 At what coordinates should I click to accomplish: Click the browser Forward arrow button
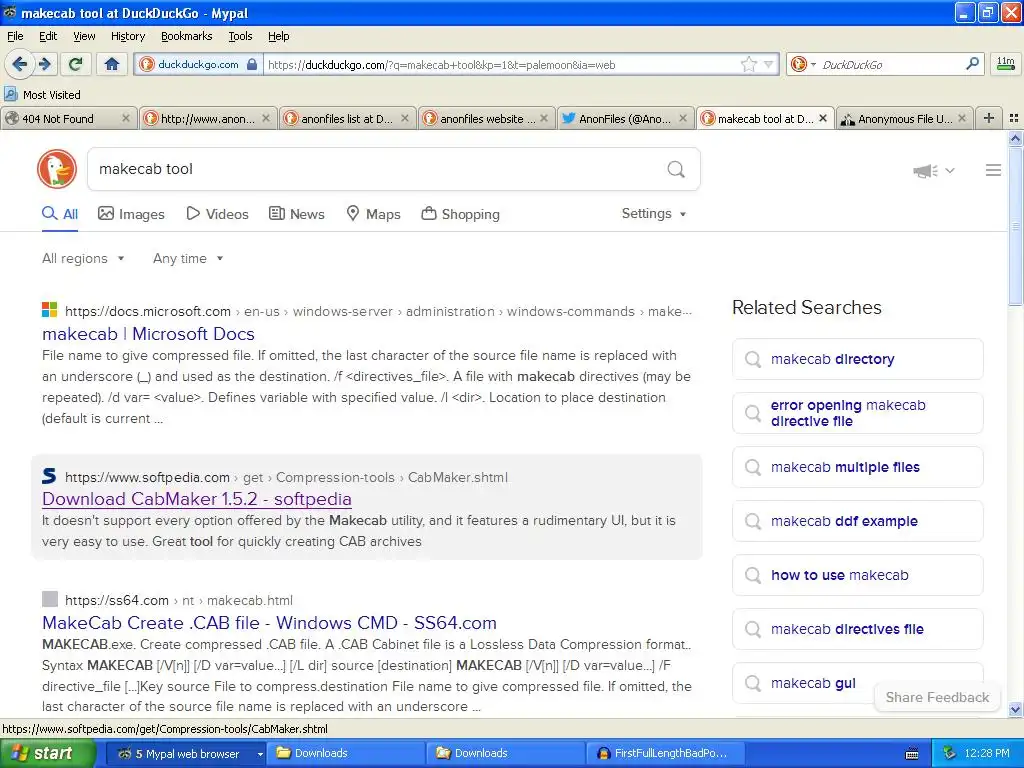45,64
